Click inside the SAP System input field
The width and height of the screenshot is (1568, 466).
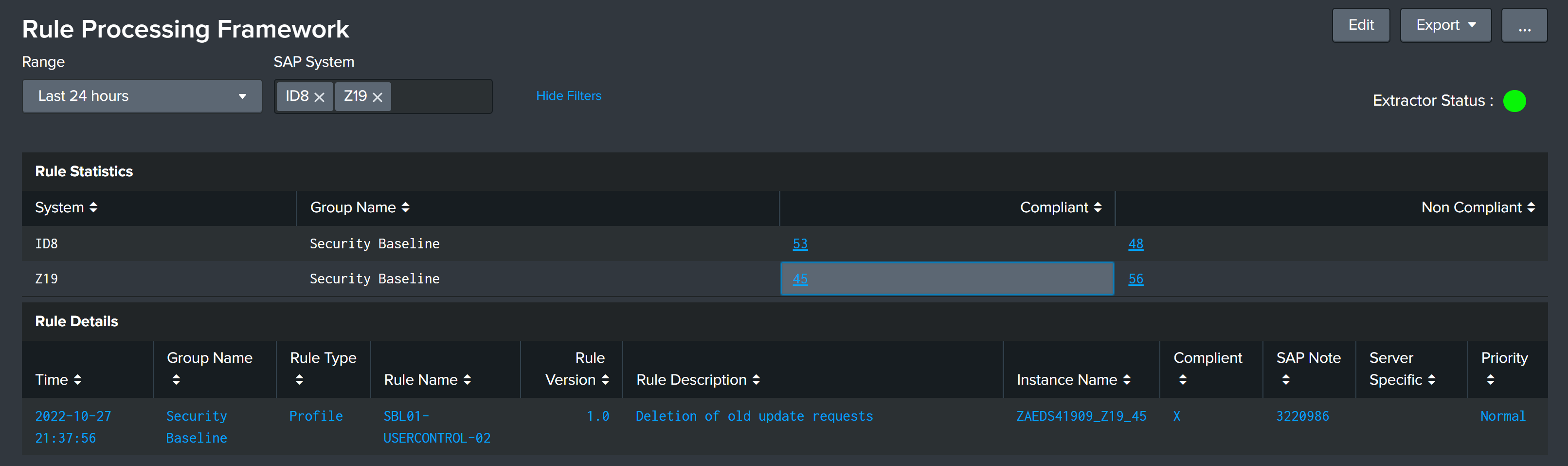441,96
